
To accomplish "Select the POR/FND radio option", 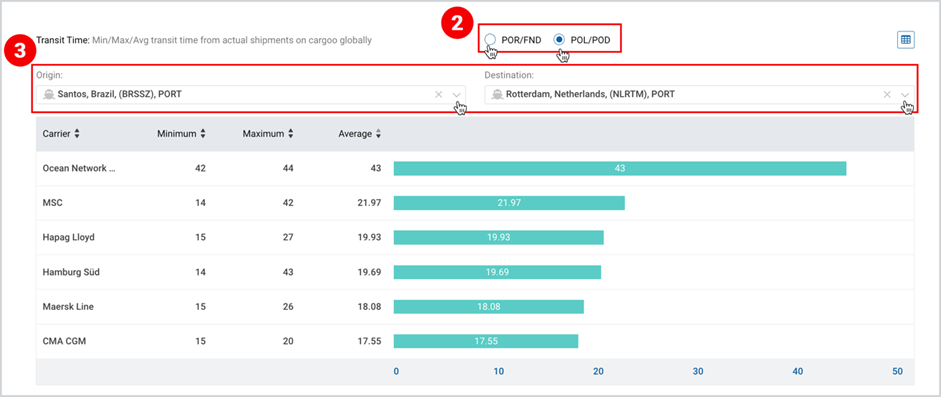I will (x=490, y=40).
